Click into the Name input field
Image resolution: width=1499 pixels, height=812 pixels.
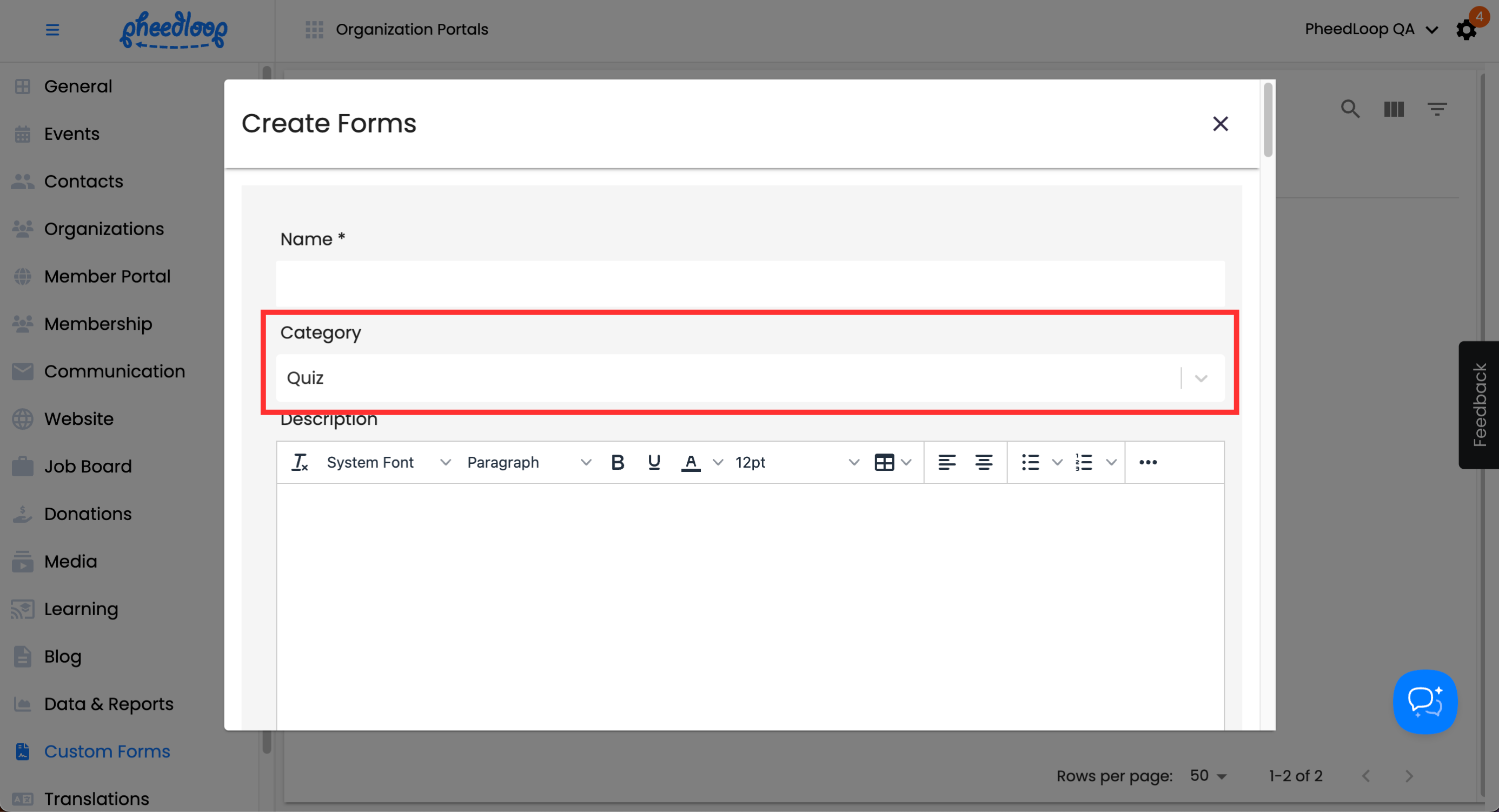pyautogui.click(x=749, y=284)
